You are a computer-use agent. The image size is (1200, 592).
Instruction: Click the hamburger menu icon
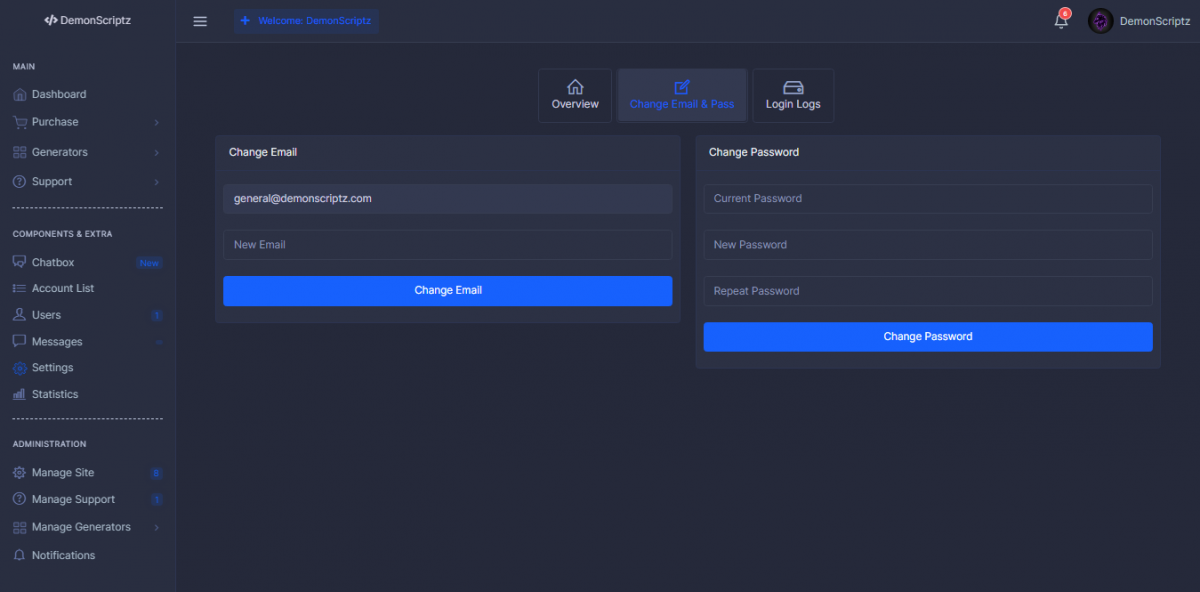pyautogui.click(x=200, y=21)
